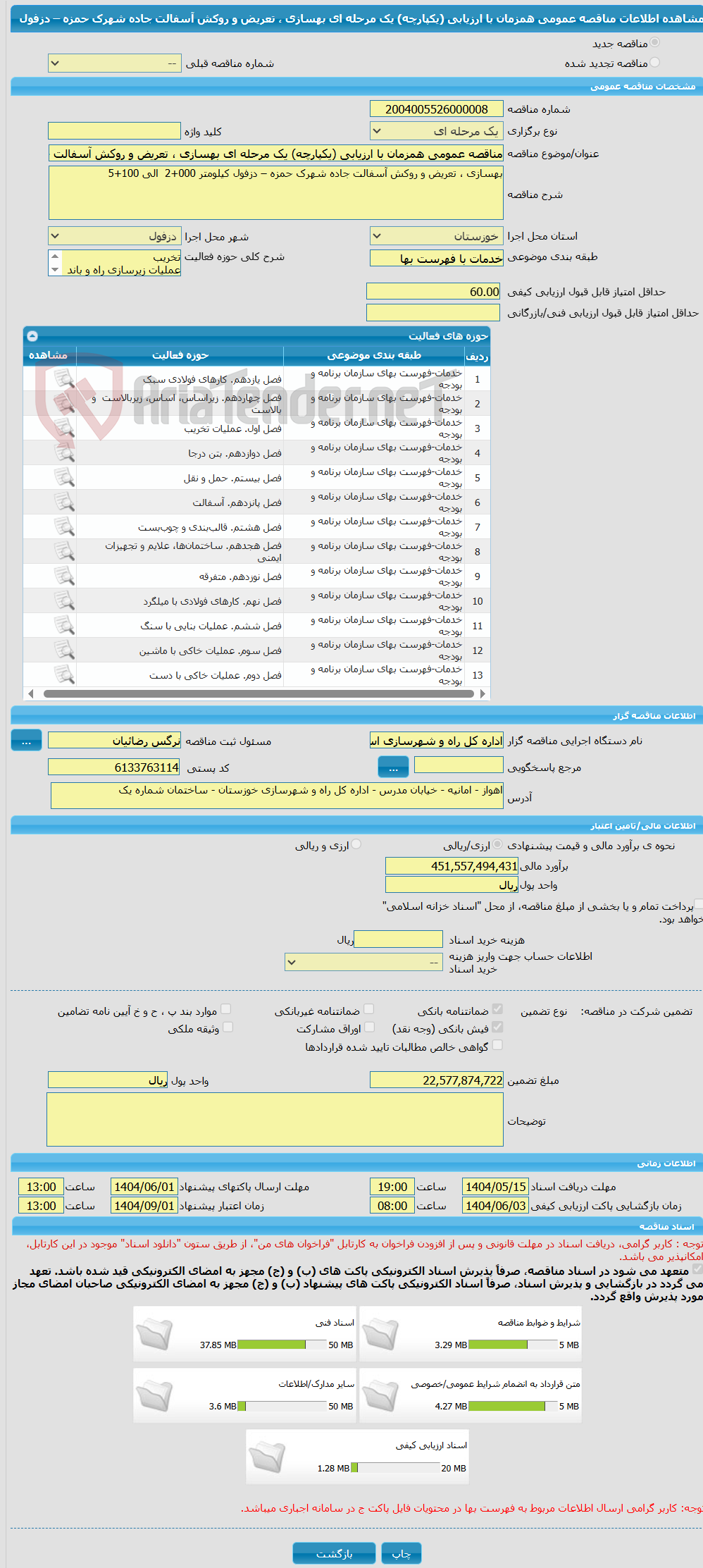Choose ارزی و ریالی estimate option

point(356,844)
